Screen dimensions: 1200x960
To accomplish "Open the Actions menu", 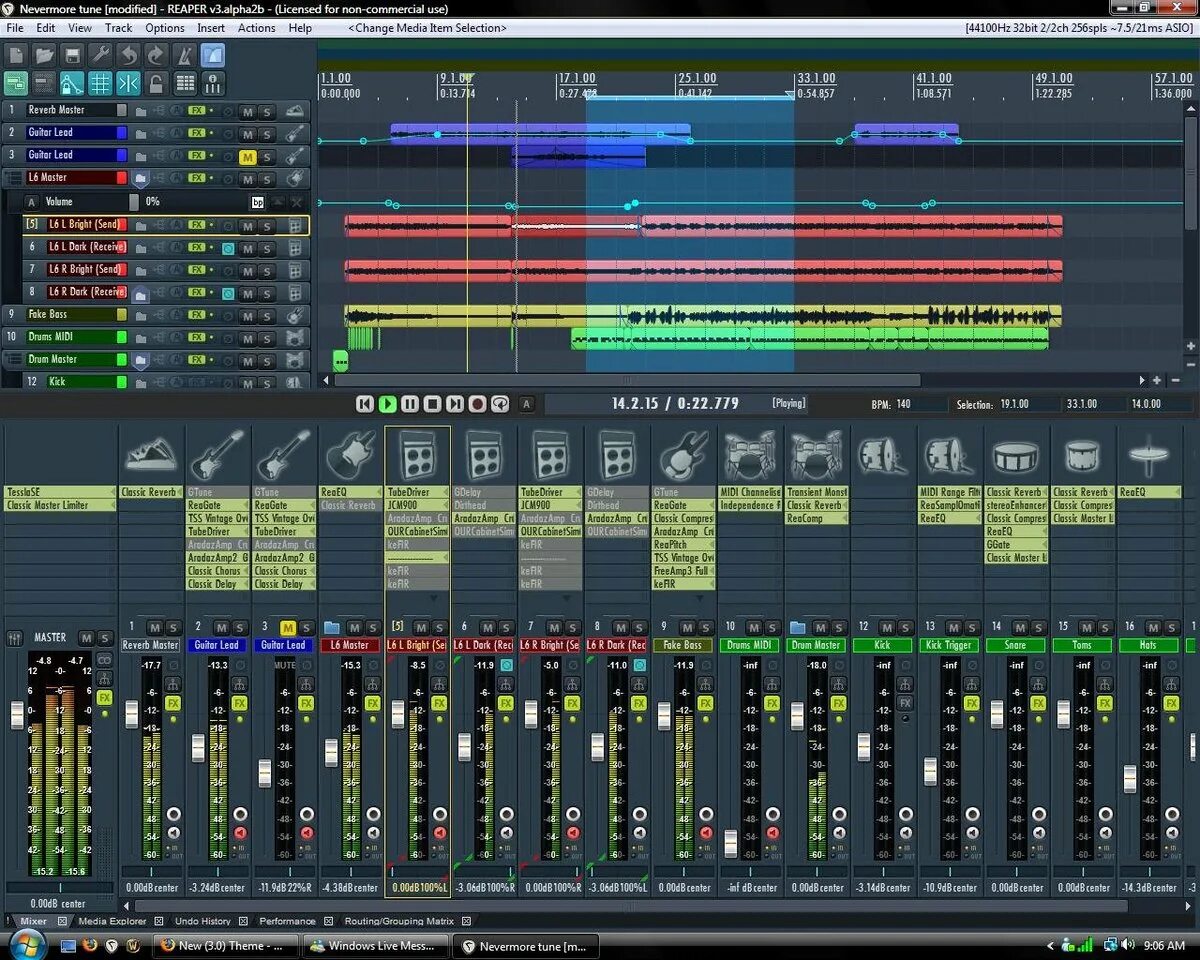I will tap(256, 28).
